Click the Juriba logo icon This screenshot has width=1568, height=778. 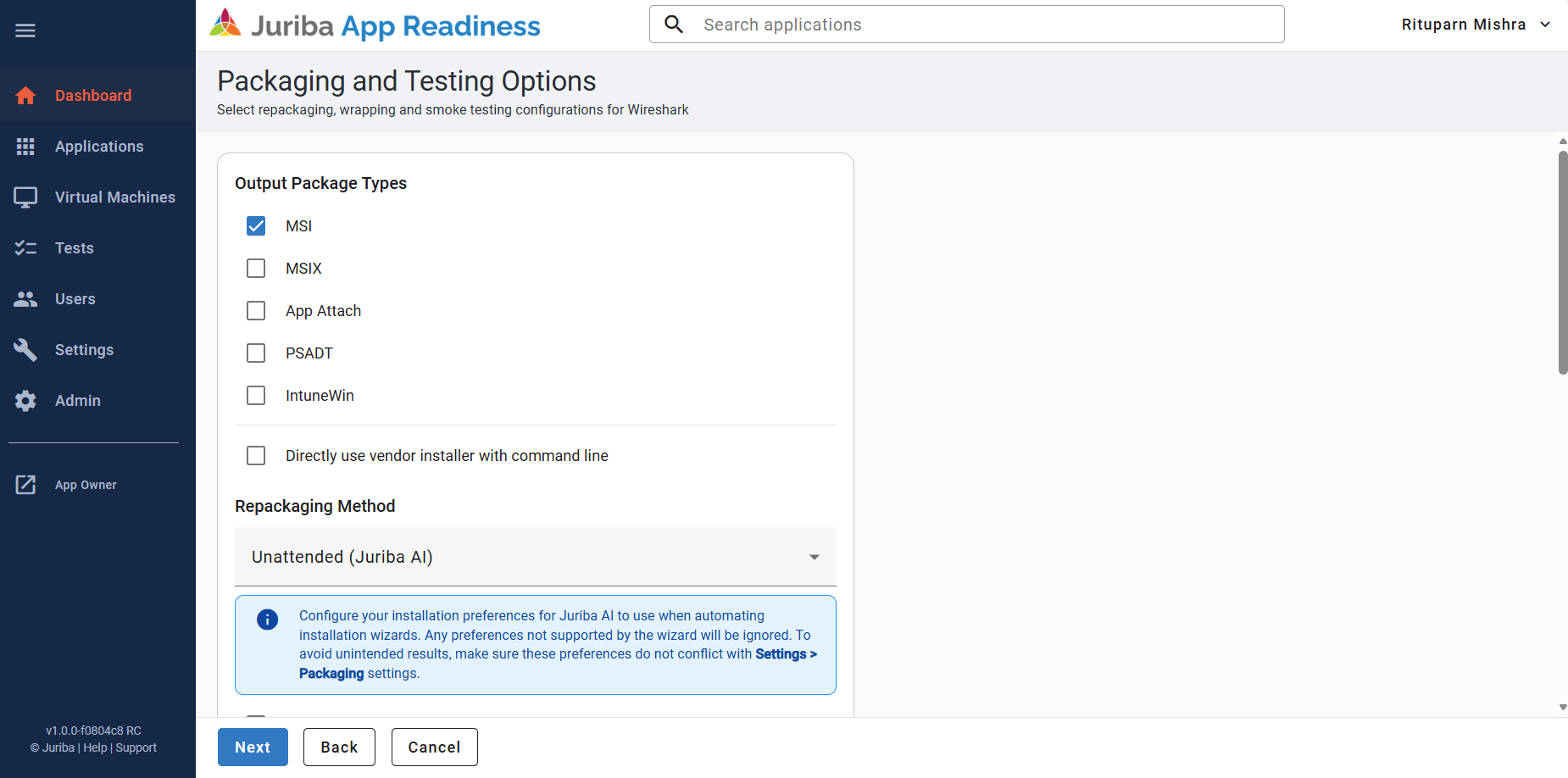(225, 24)
